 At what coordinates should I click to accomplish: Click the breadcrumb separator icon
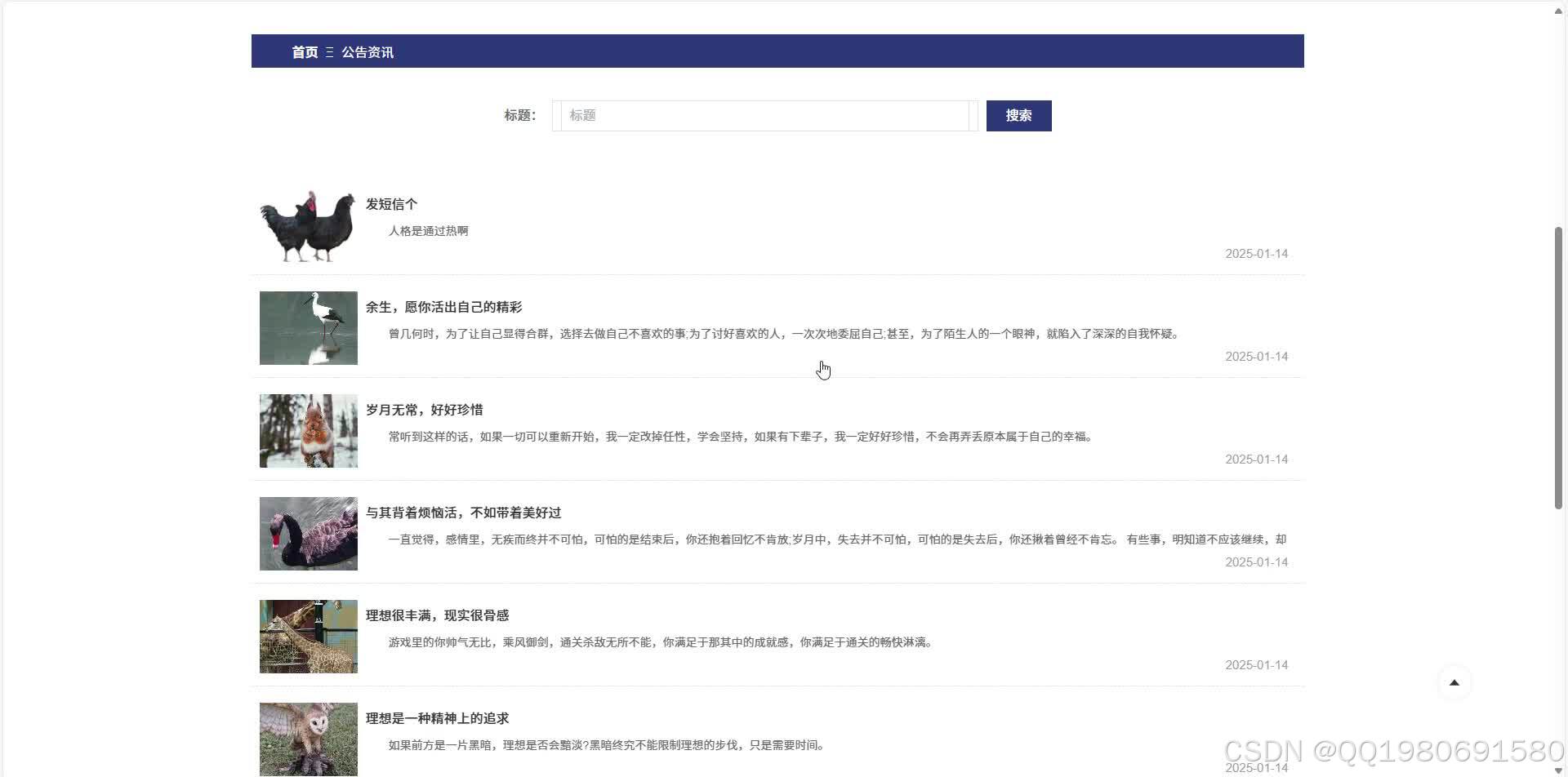[x=330, y=52]
